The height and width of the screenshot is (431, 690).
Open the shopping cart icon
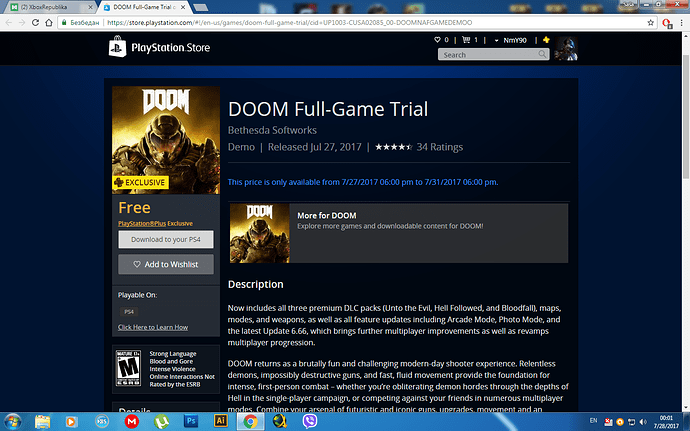pyautogui.click(x=466, y=40)
